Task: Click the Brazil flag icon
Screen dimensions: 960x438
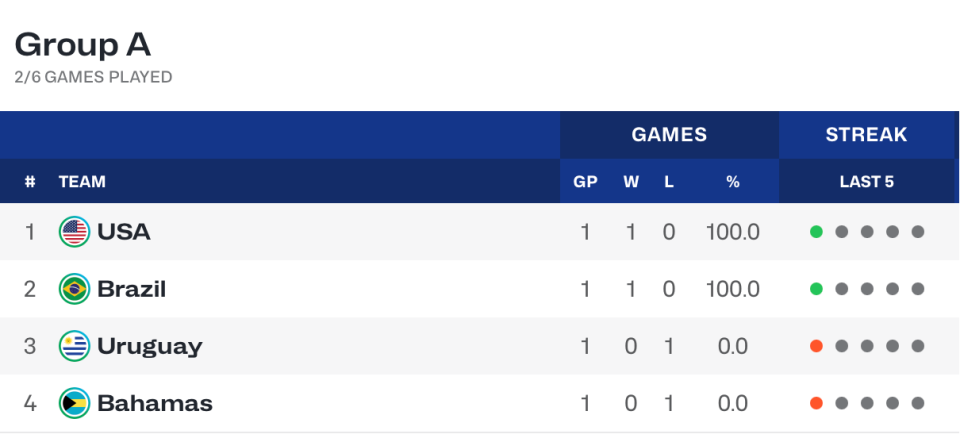Action: (75, 289)
